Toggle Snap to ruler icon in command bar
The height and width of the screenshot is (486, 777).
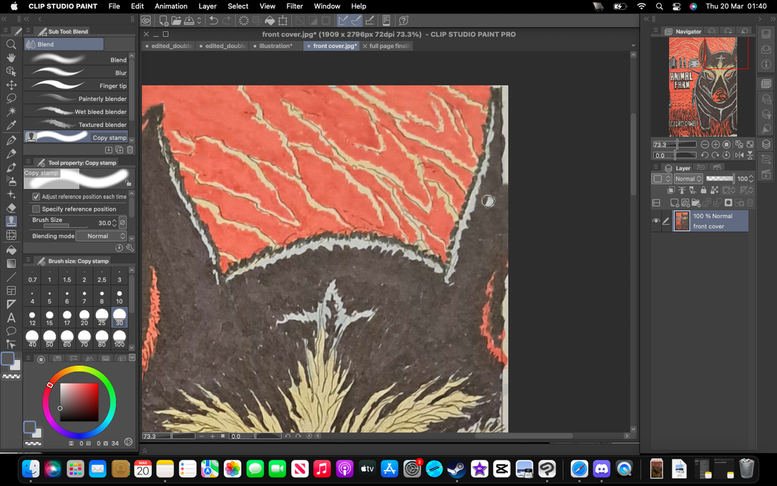pyautogui.click(x=343, y=20)
